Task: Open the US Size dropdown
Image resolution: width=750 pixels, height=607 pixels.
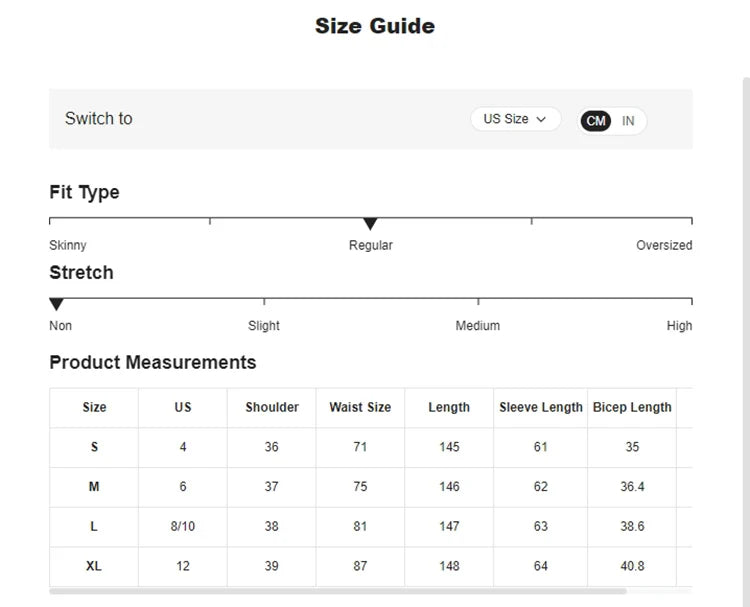Action: (514, 119)
